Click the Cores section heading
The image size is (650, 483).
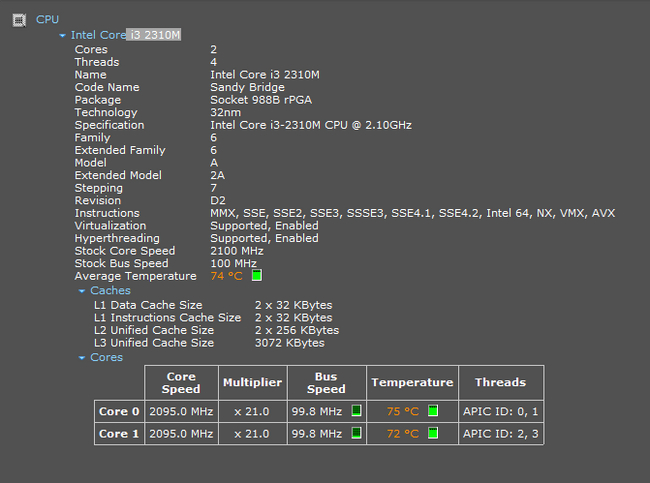click(107, 357)
